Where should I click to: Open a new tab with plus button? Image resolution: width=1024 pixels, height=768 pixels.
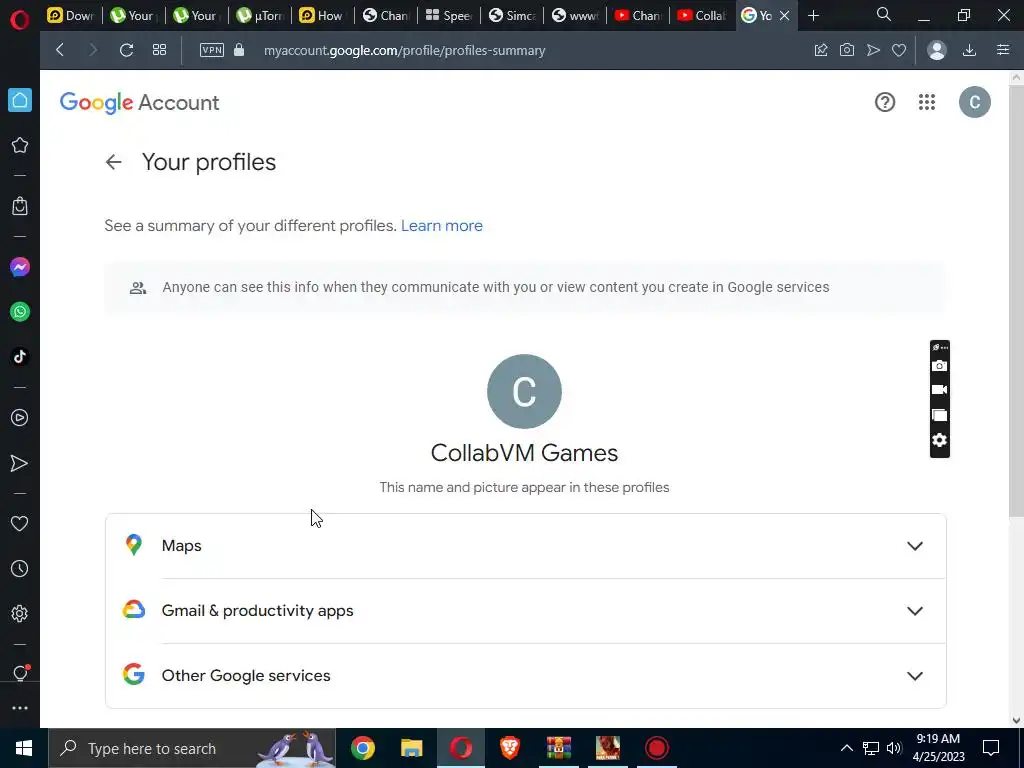814,16
